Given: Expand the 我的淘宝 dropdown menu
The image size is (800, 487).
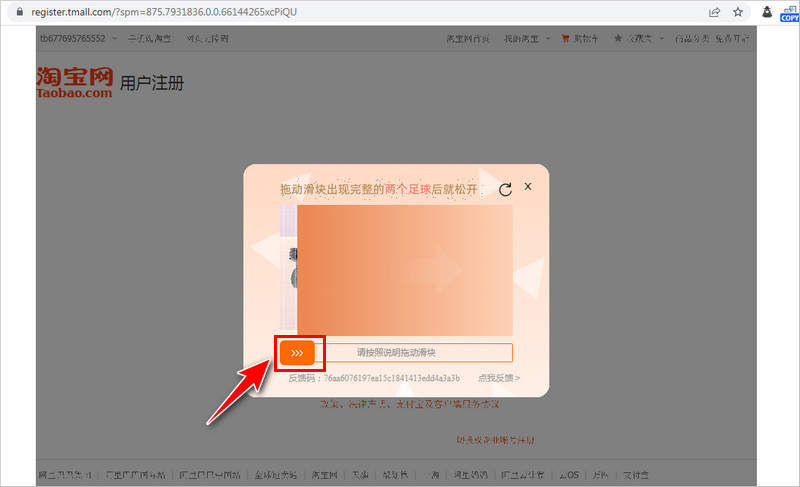Looking at the screenshot, I should pyautogui.click(x=526, y=39).
